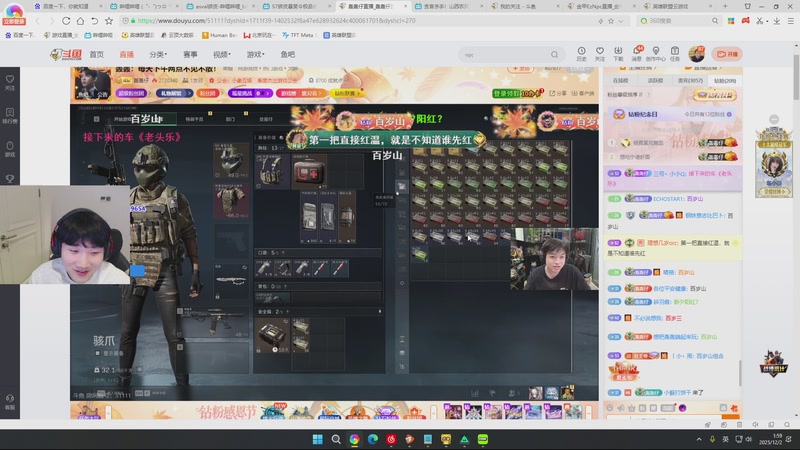Click the streamer avatar in room header
The height and width of the screenshot is (450, 800).
92,84
